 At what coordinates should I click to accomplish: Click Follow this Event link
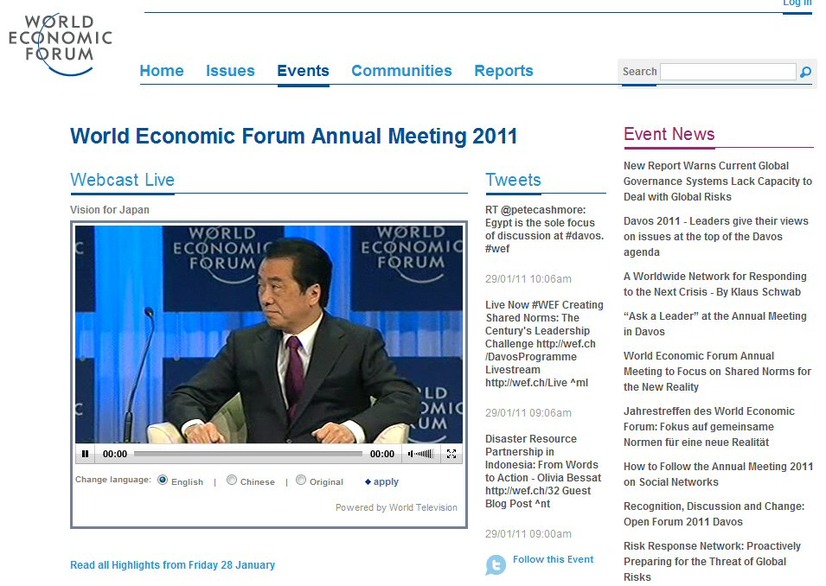click(x=553, y=560)
